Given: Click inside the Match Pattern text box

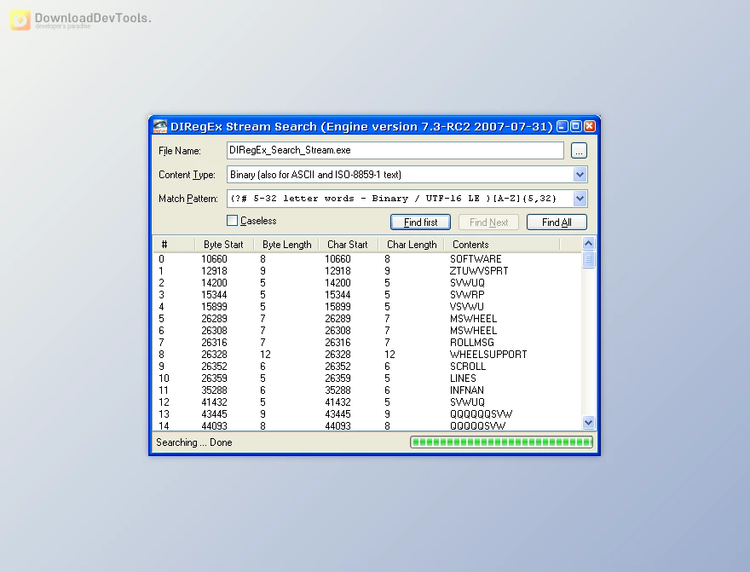Looking at the screenshot, I should click(400, 198).
